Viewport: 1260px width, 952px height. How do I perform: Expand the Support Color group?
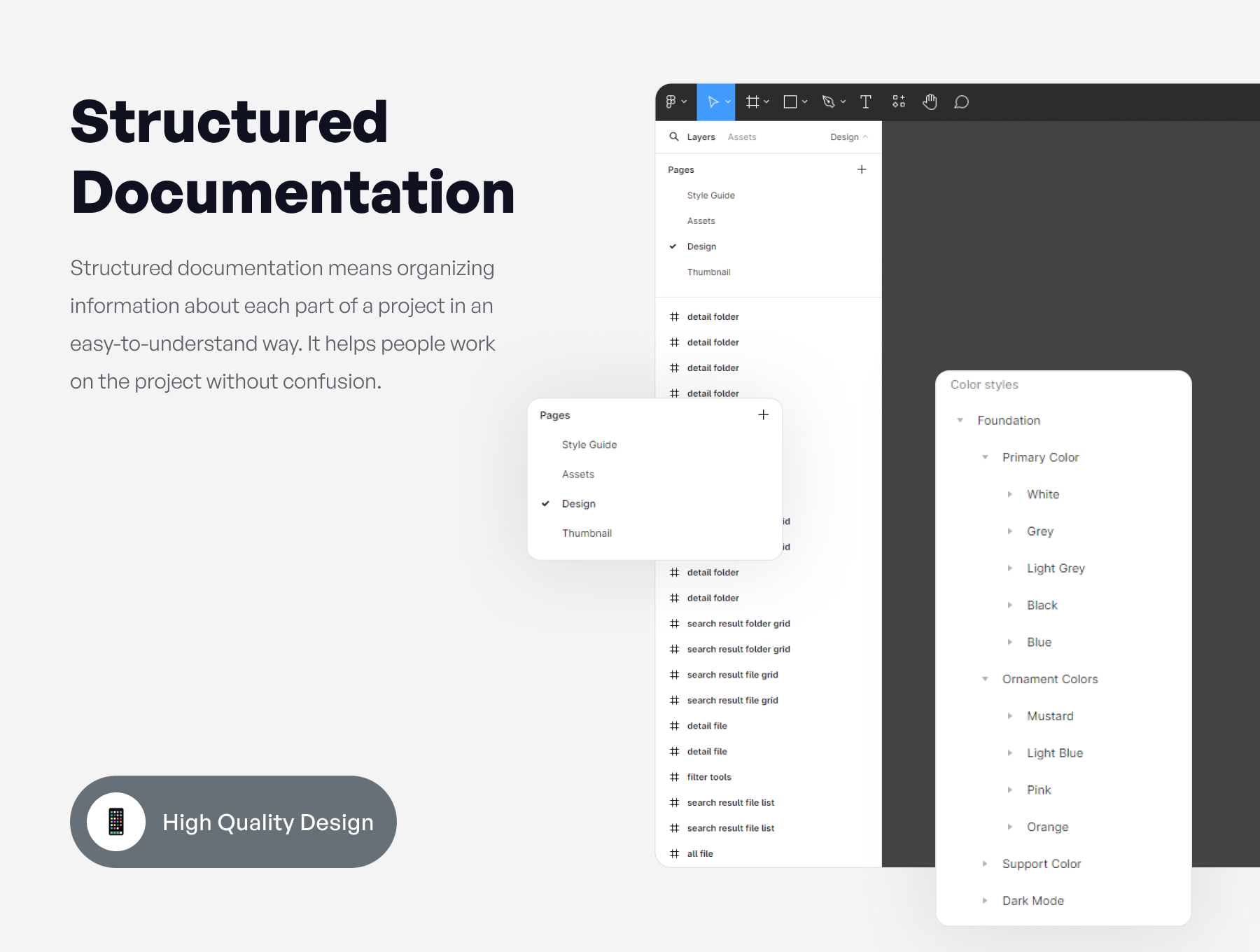(985, 864)
